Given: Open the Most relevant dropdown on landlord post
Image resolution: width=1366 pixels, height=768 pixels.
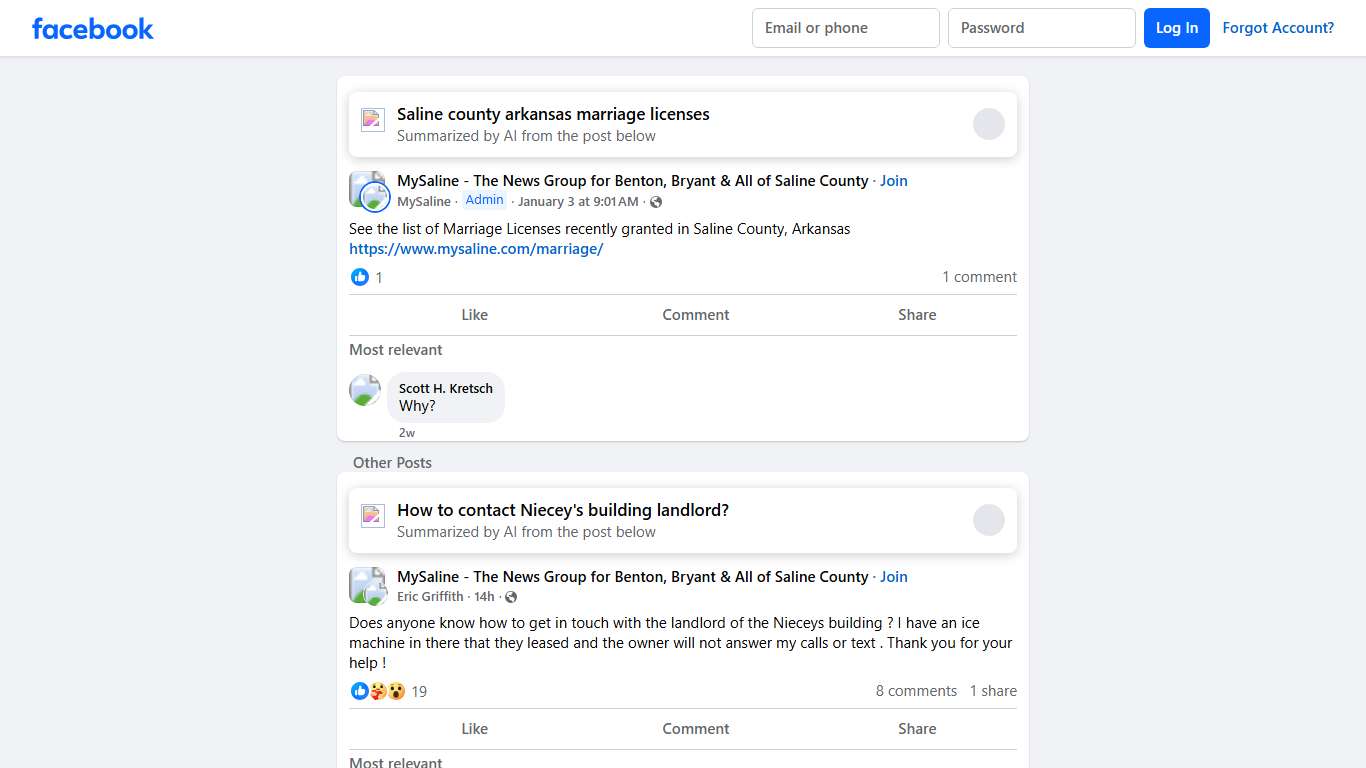Looking at the screenshot, I should point(396,762).
